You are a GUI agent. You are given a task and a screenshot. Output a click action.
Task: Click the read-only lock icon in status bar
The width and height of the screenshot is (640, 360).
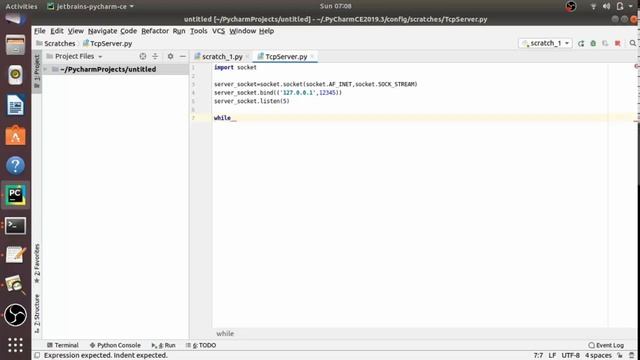tap(620, 356)
